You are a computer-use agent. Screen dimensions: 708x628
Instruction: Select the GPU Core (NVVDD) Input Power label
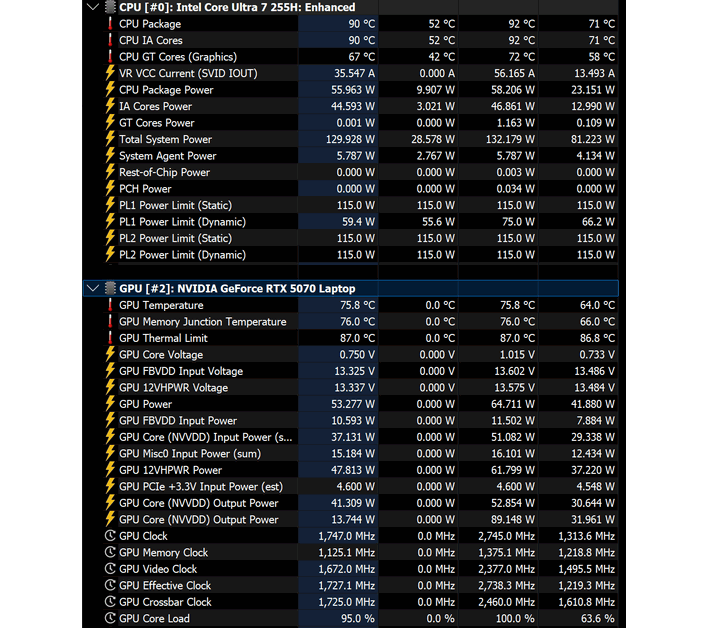[x=205, y=437]
